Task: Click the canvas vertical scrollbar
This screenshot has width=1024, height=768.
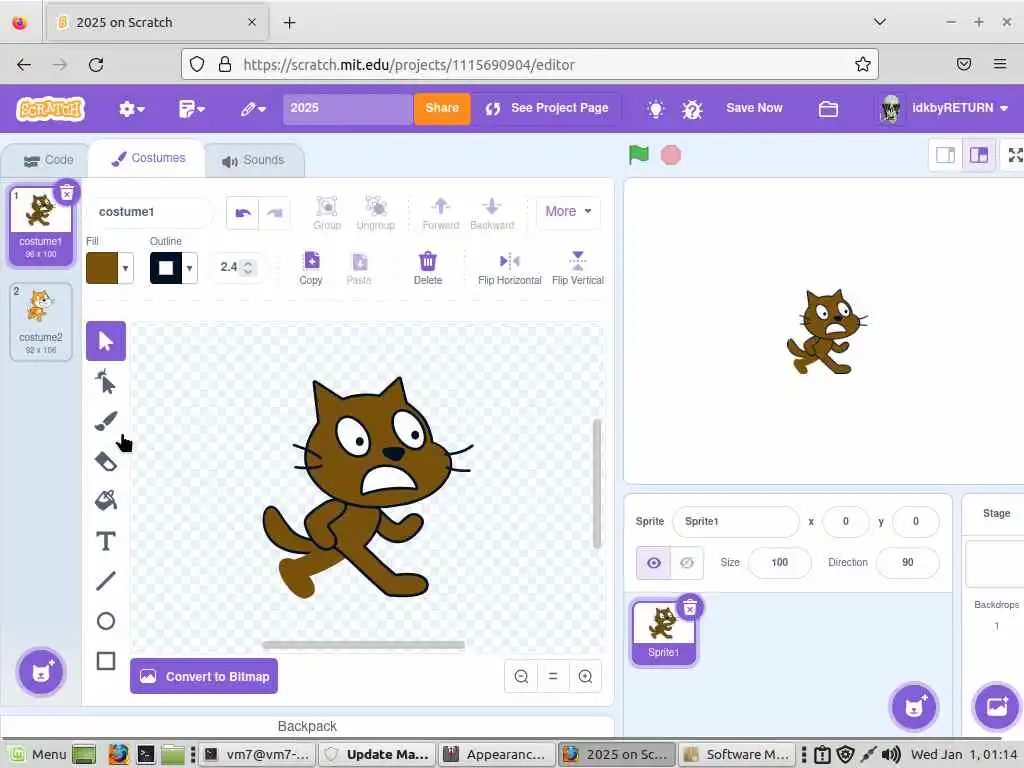Action: (596, 483)
